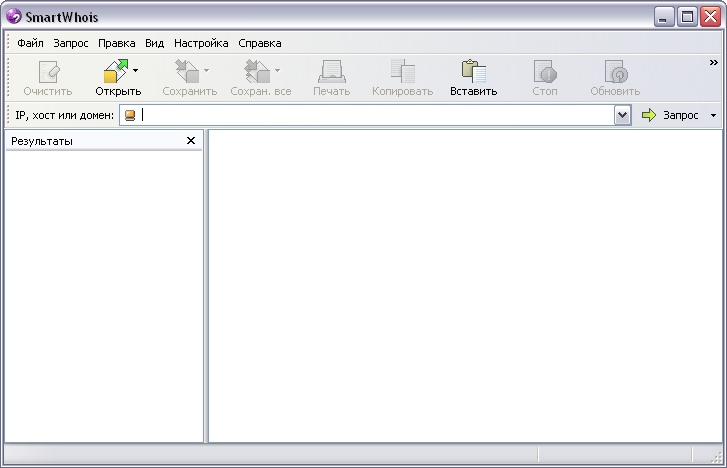Open the Настройка menu
Viewport: 727px width, 468px height.
(201, 43)
